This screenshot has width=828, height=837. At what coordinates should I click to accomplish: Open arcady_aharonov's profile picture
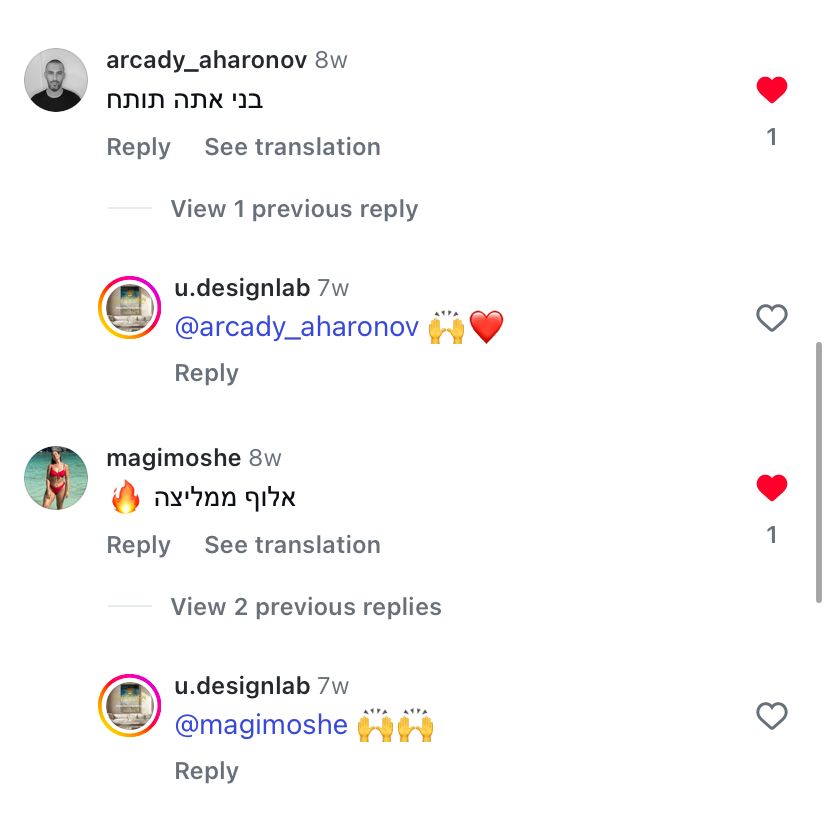pos(56,80)
